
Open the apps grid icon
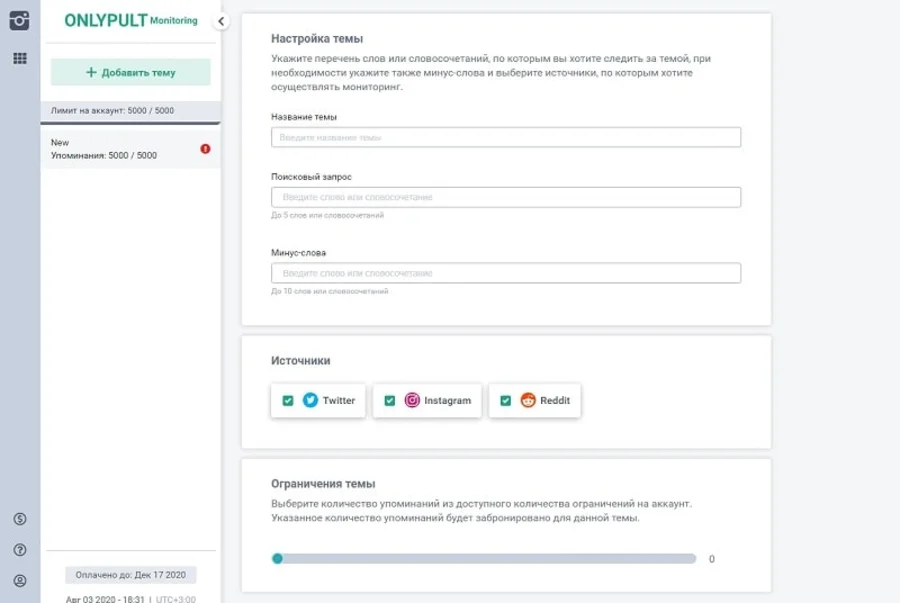[20, 58]
